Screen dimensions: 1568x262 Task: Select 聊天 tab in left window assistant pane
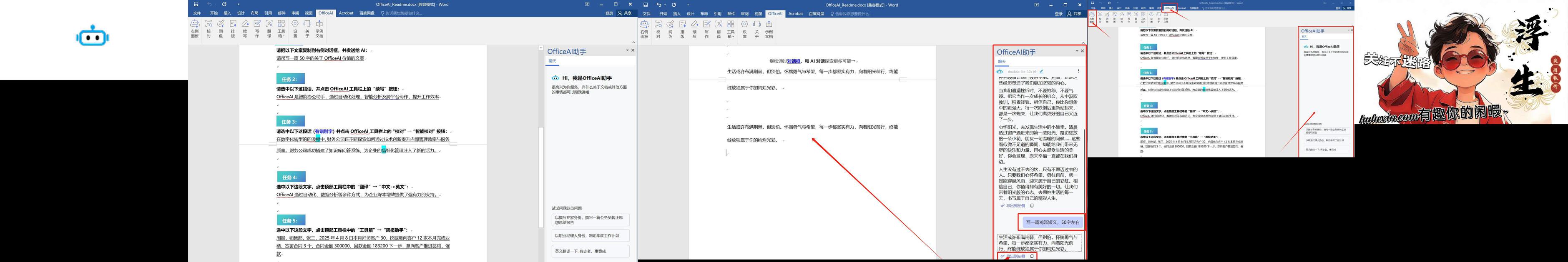[553, 61]
